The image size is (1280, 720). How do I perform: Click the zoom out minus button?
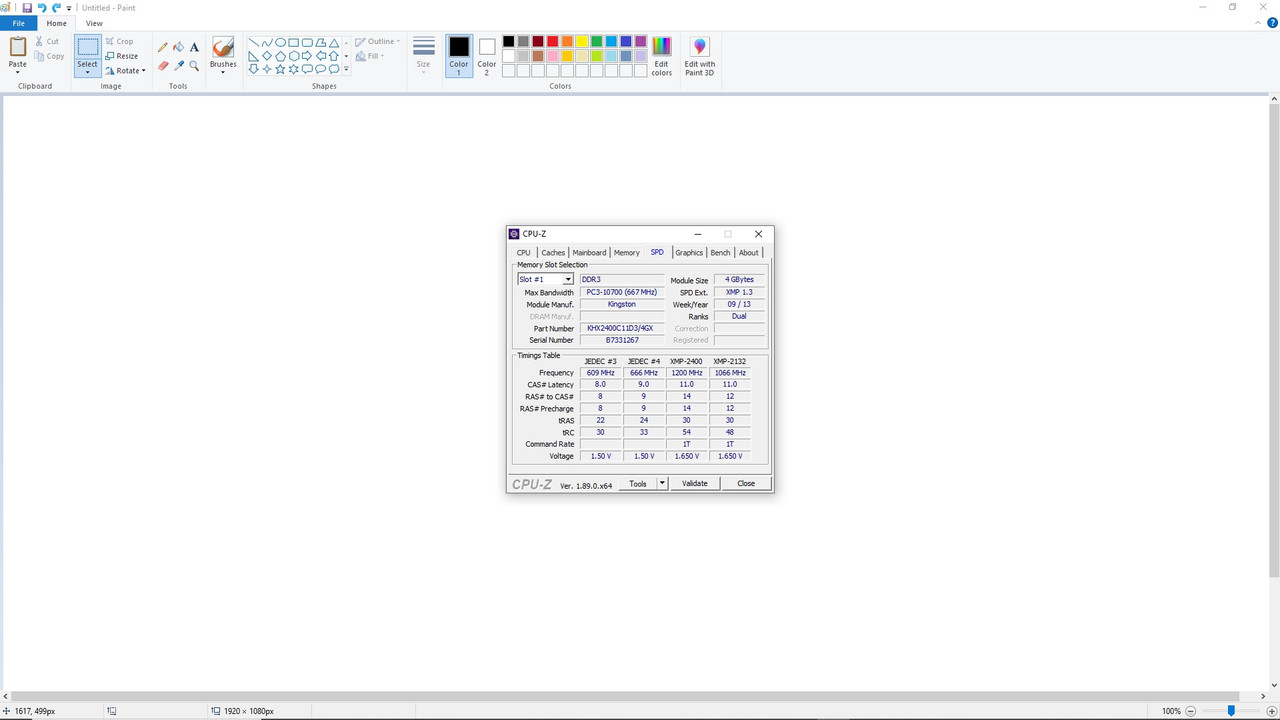[1190, 711]
